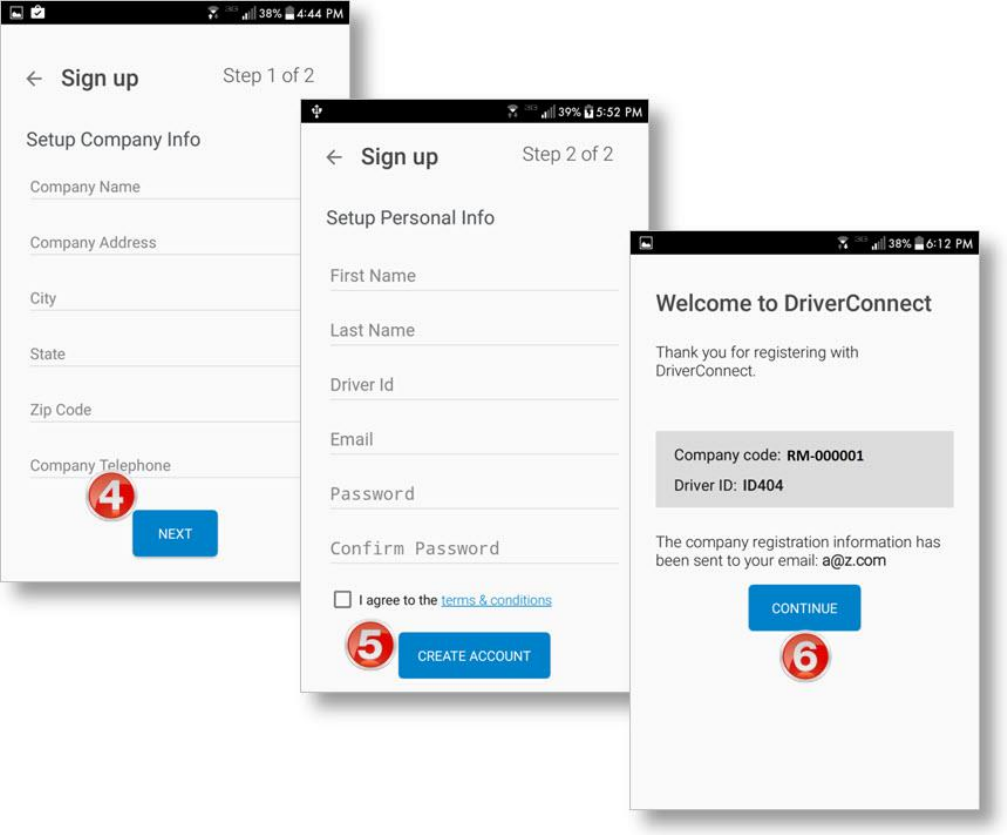1007x835 pixels.
Task: Click the 4:44 PM clock text
Action: [320, 13]
